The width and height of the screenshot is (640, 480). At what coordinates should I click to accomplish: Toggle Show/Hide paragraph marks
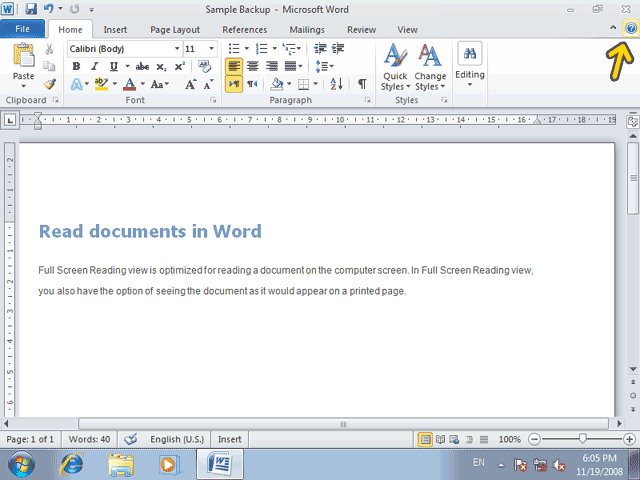pos(362,84)
